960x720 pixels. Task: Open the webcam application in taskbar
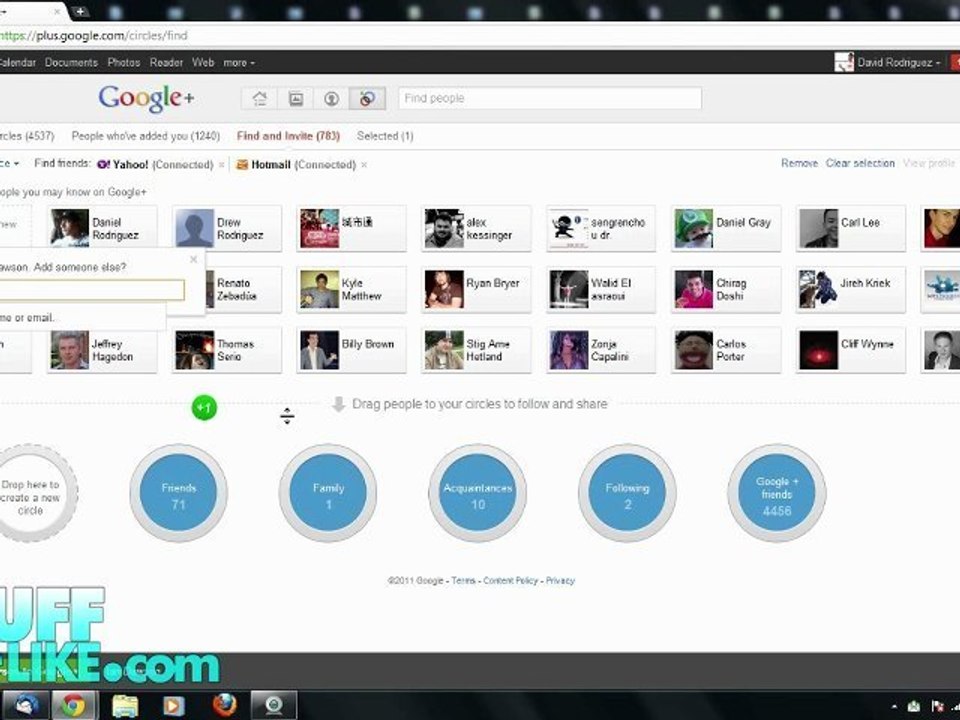[x=274, y=706]
